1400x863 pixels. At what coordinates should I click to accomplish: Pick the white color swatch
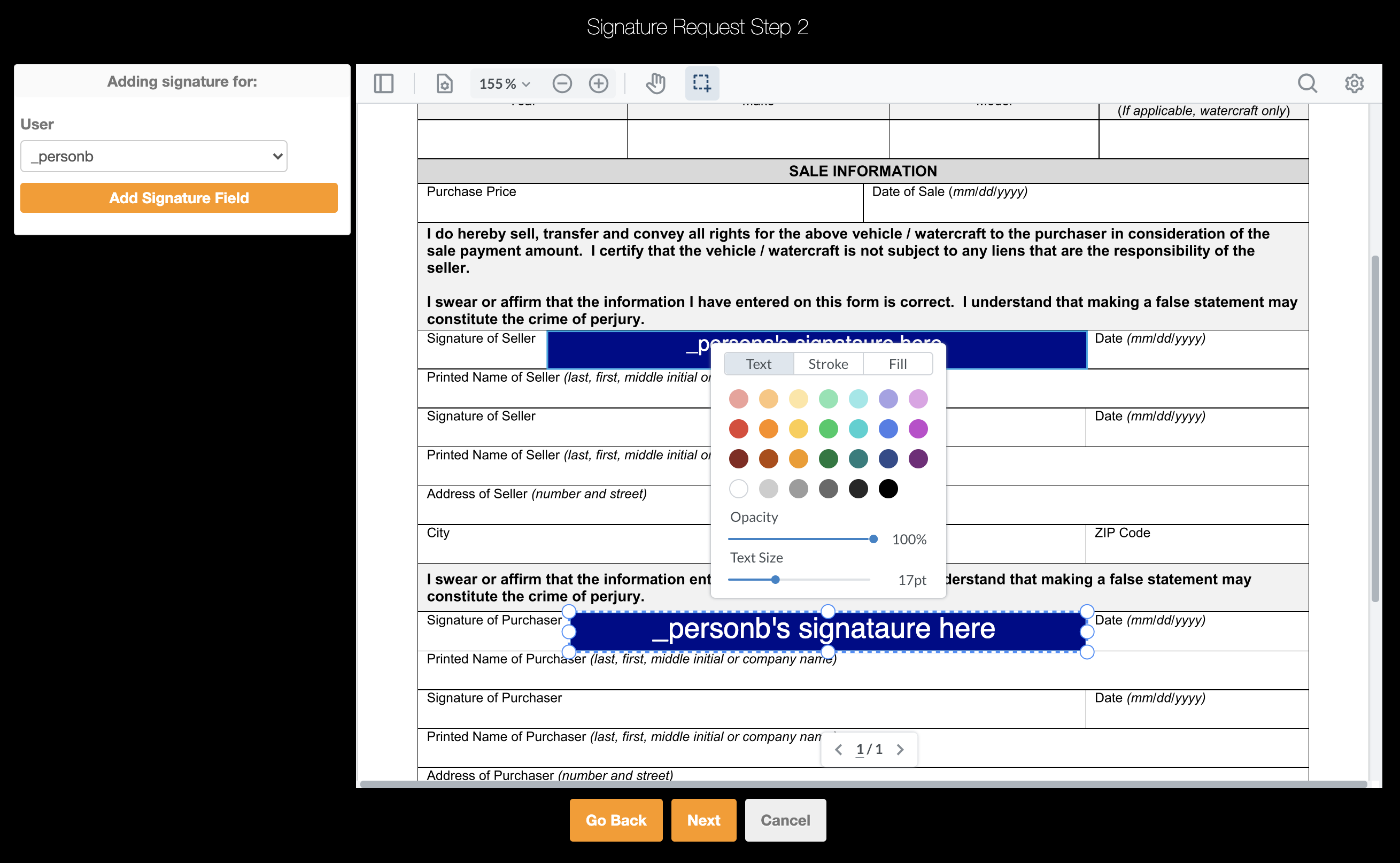pyautogui.click(x=739, y=489)
